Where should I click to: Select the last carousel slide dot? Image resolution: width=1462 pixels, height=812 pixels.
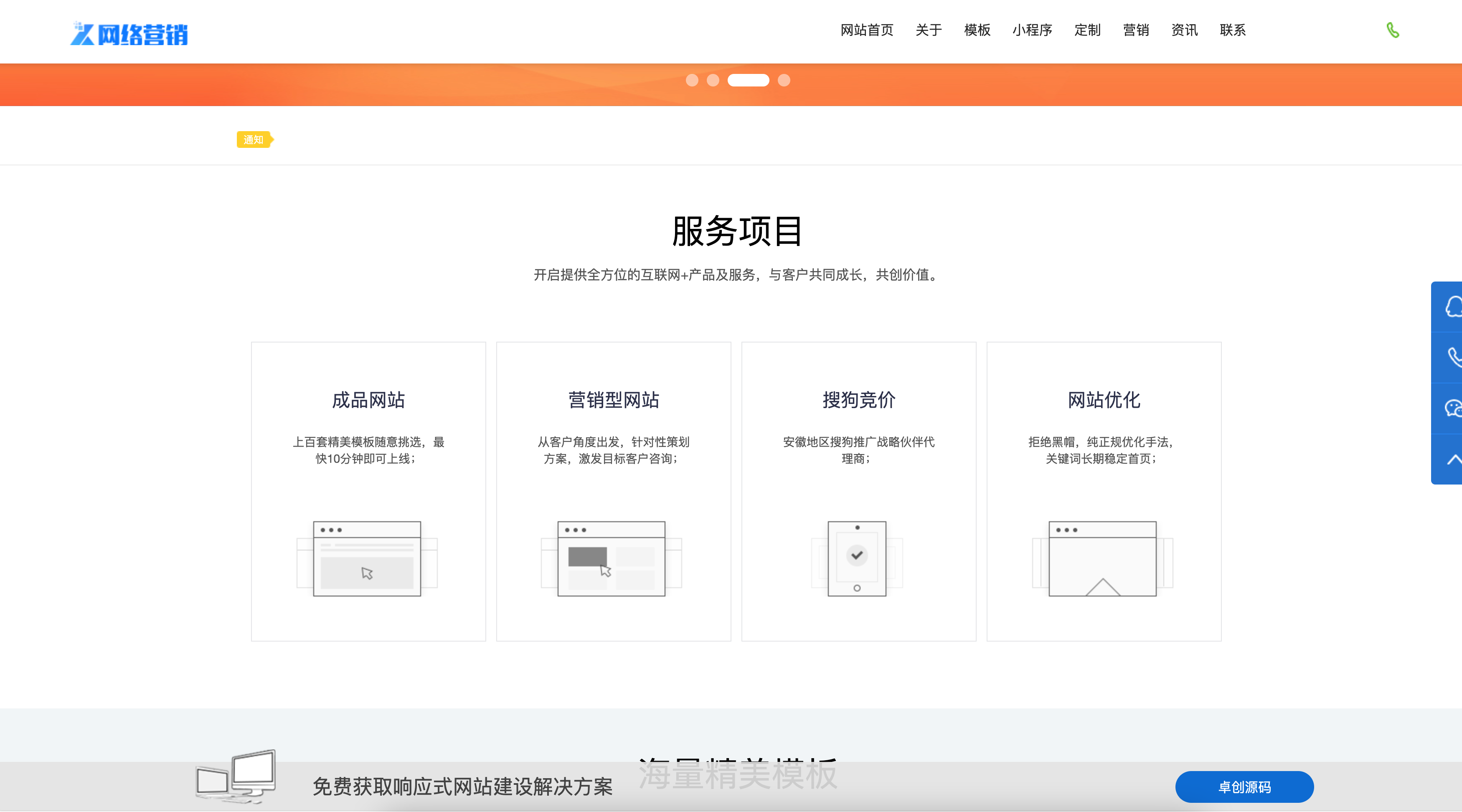pos(784,80)
